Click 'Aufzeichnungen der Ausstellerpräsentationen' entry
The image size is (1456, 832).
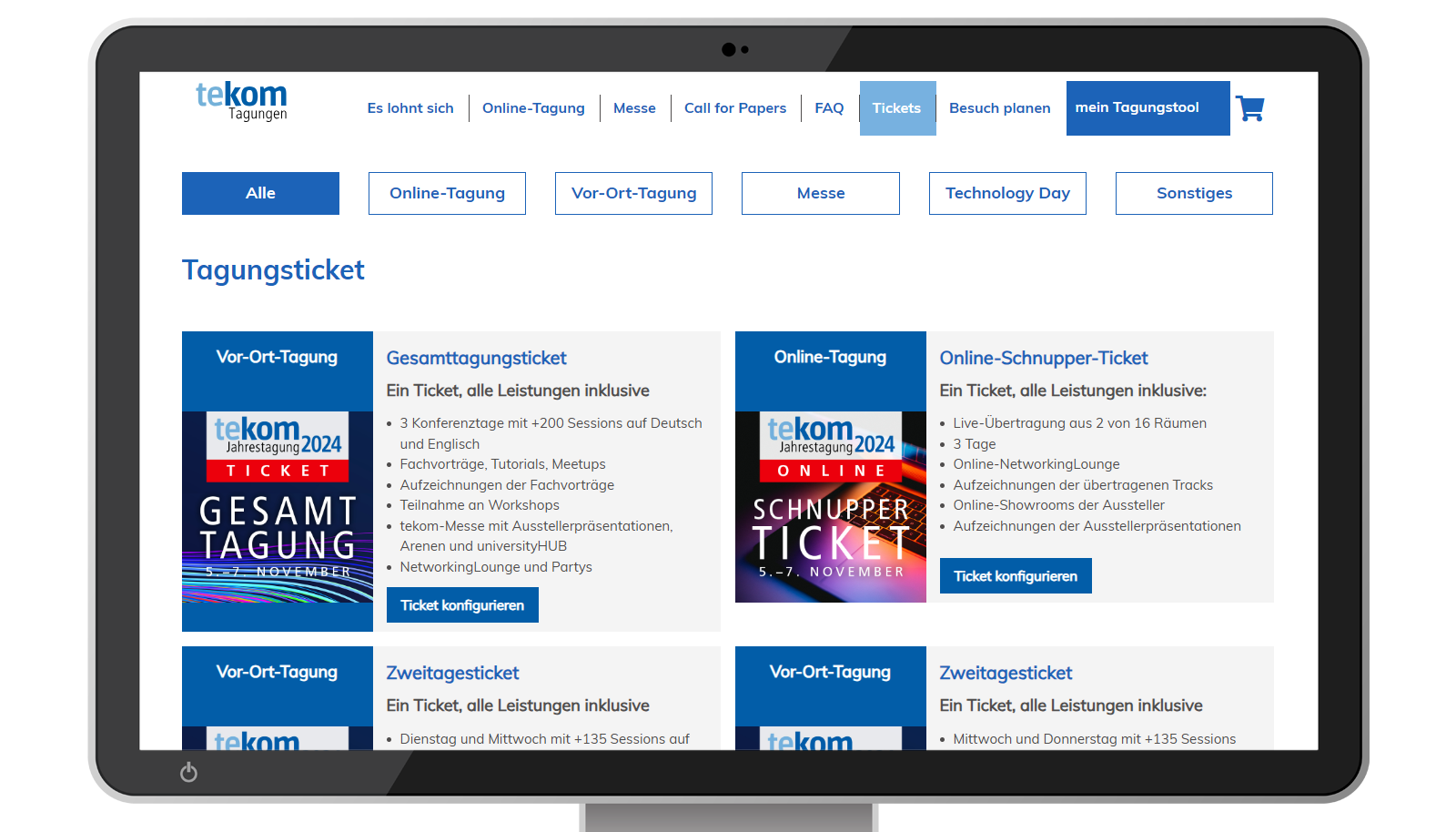tap(1097, 526)
